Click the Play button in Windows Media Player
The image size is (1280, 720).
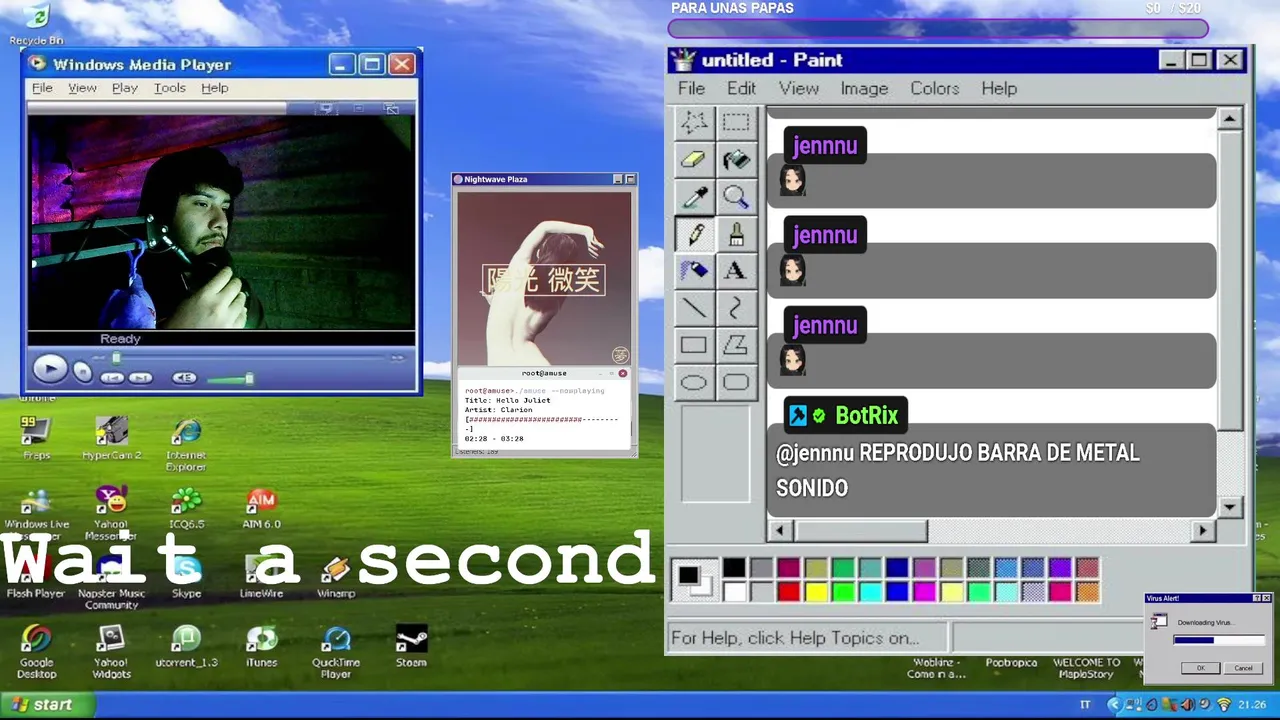[49, 369]
